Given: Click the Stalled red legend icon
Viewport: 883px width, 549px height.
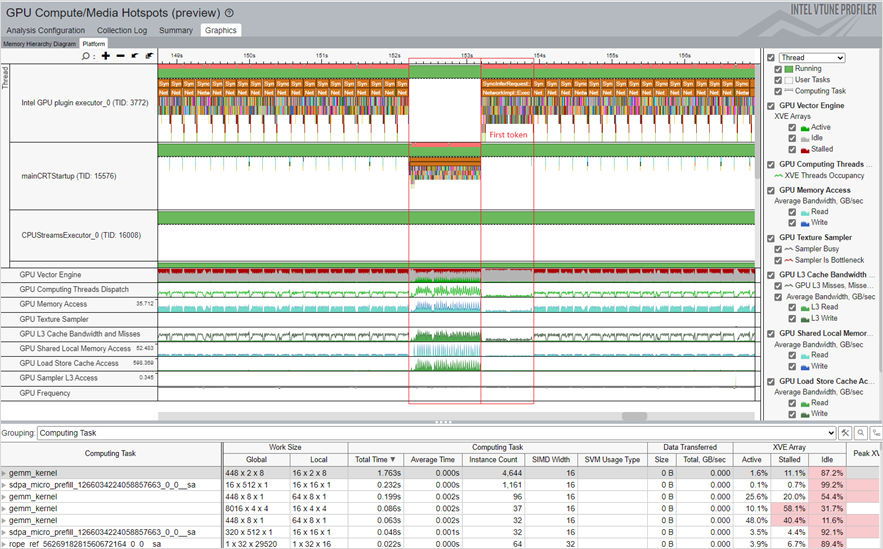Looking at the screenshot, I should pyautogui.click(x=806, y=149).
